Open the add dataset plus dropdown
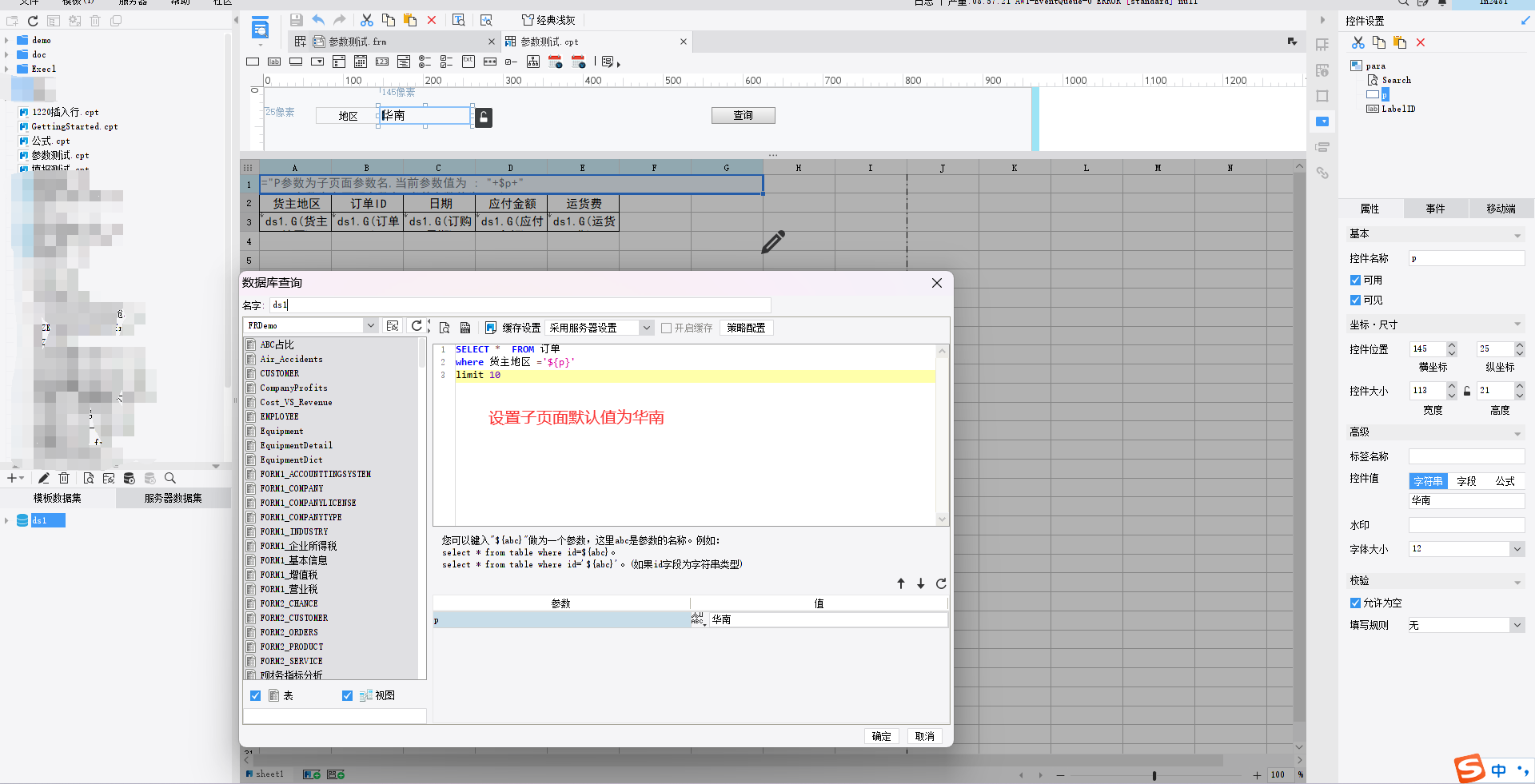Screen dimensions: 1535x784 tap(15, 478)
